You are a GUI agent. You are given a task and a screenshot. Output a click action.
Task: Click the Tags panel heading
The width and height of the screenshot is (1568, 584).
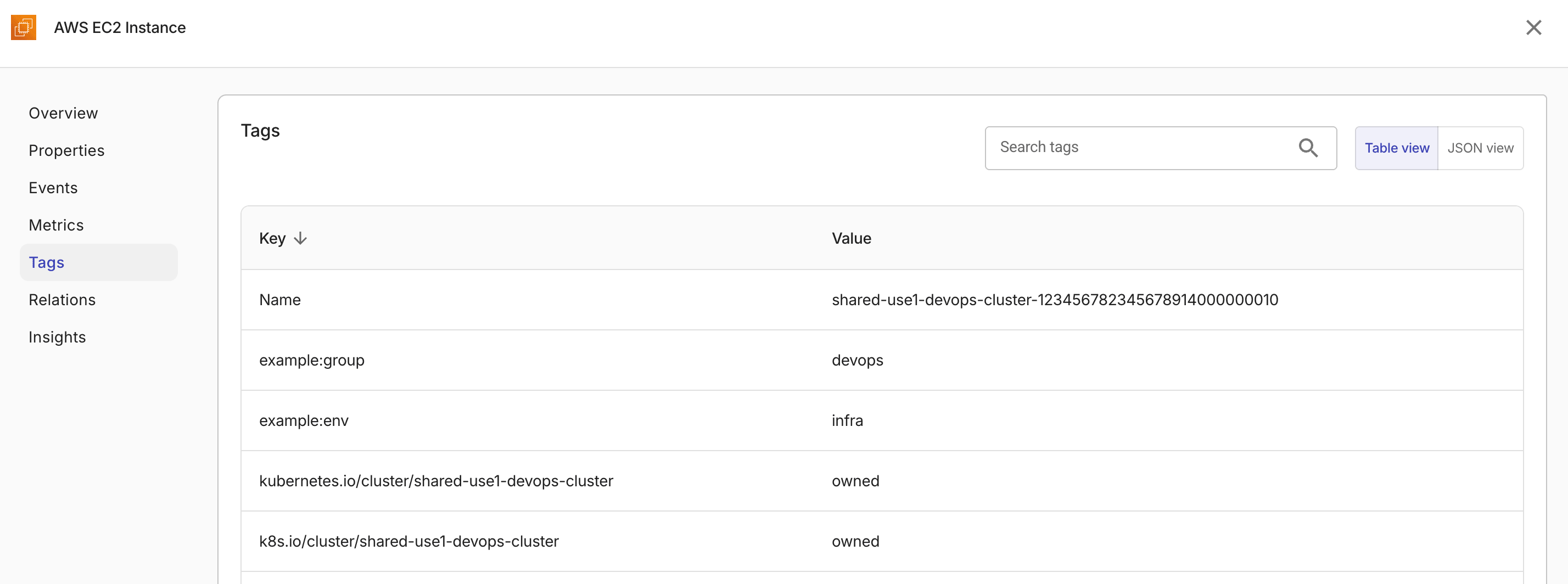click(260, 131)
